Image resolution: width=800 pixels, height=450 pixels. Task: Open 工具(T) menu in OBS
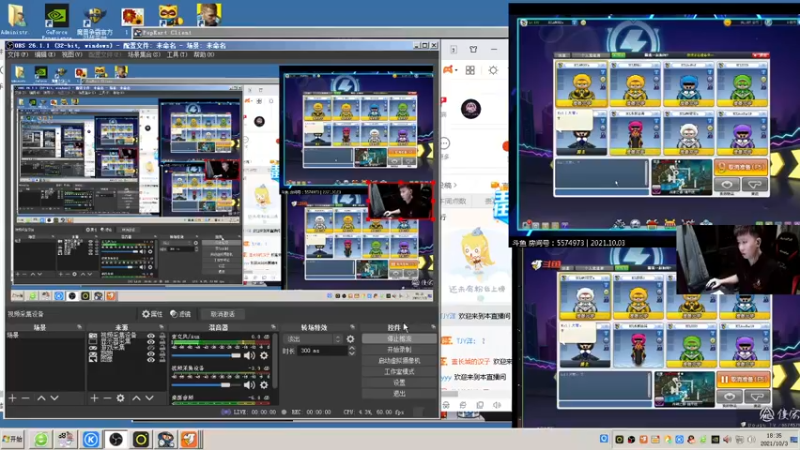[x=177, y=55]
